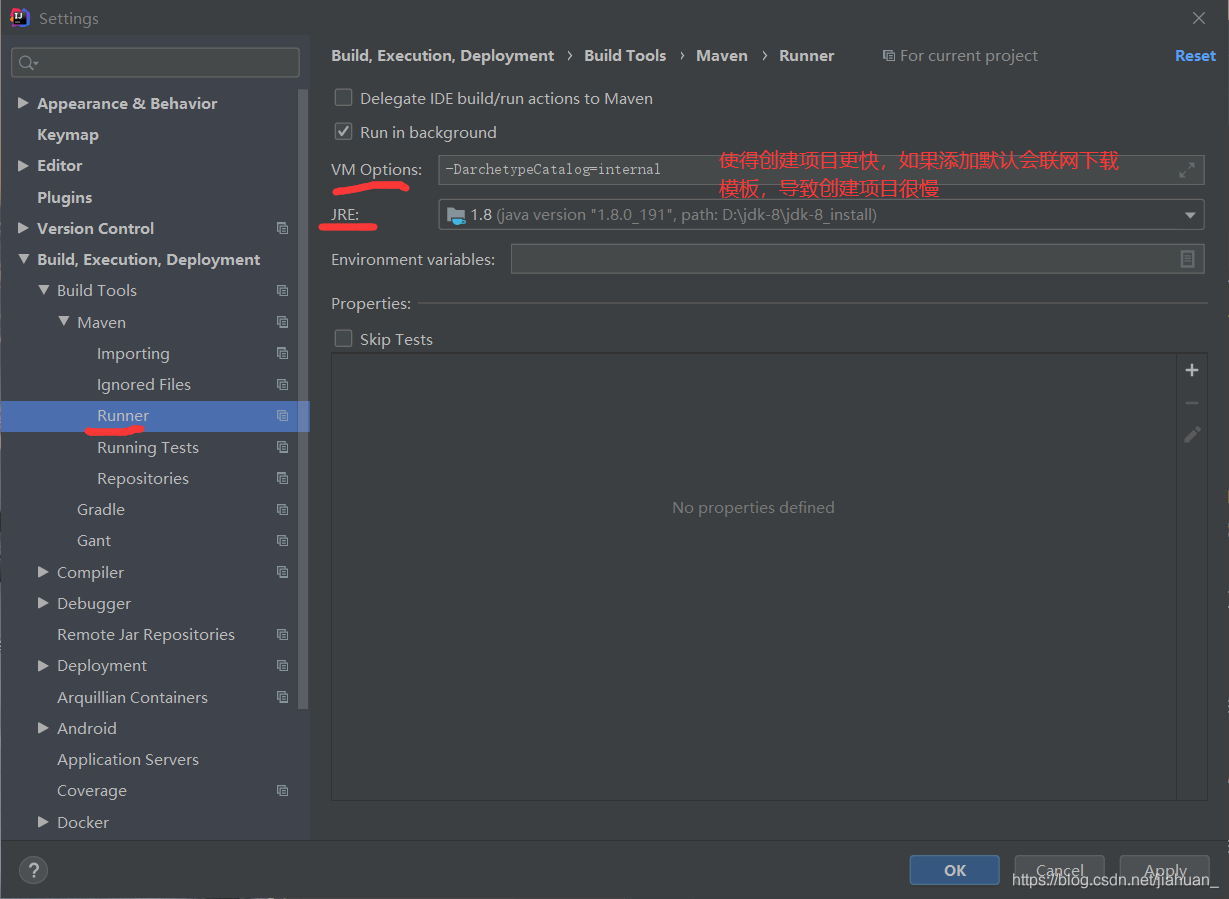Viewport: 1229px width, 899px height.
Task: Open Application Servers settings
Action: click(128, 759)
